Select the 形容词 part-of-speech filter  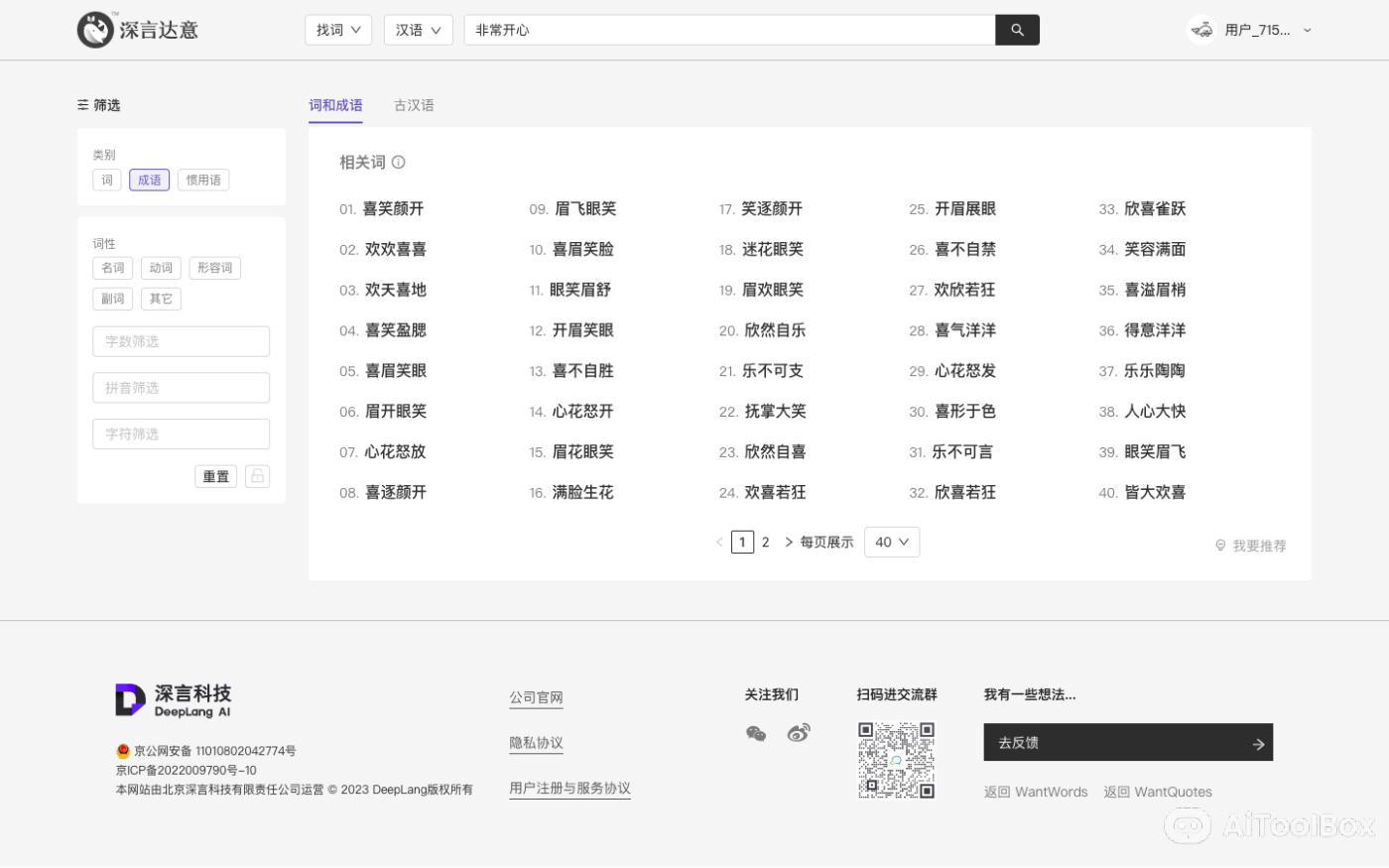[x=214, y=268]
